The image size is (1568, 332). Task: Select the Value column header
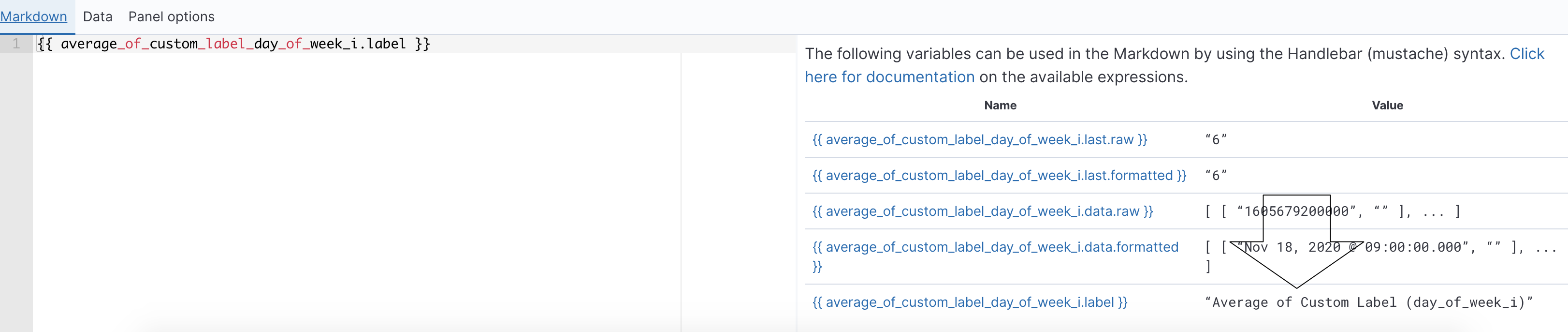(x=1387, y=106)
